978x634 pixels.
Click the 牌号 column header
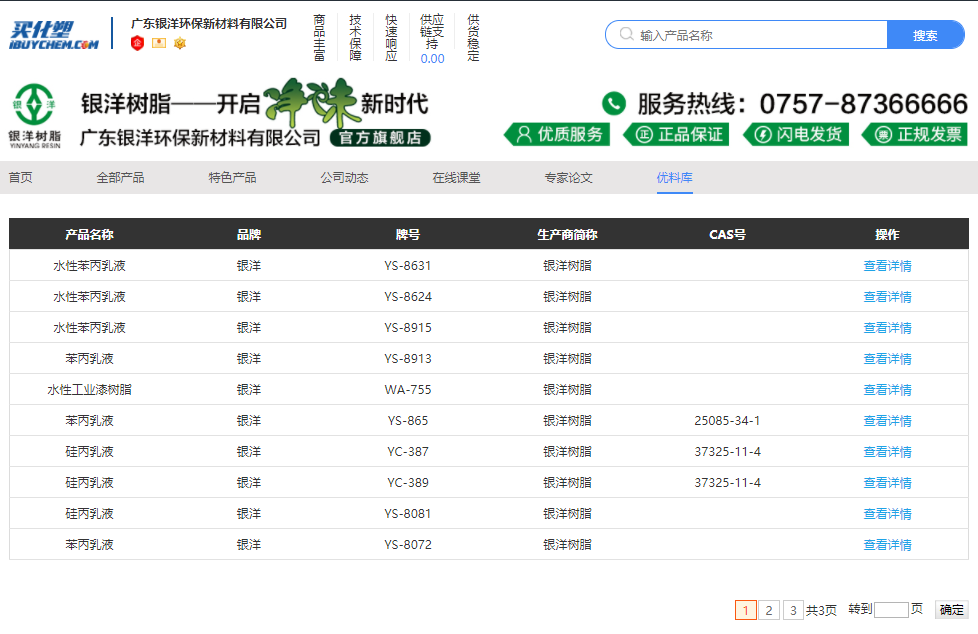(x=408, y=235)
